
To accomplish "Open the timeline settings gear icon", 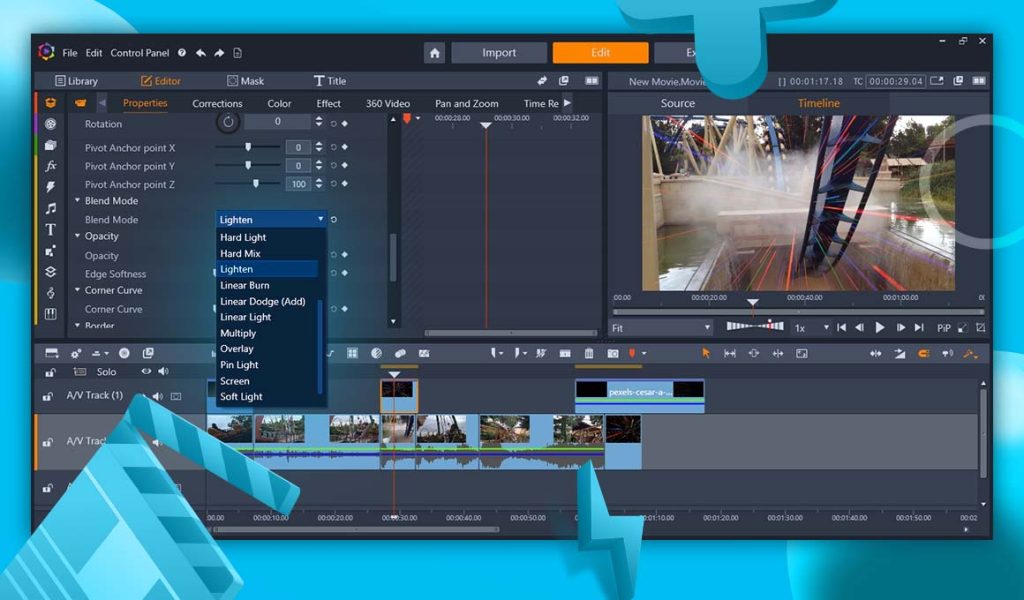I will pos(76,353).
